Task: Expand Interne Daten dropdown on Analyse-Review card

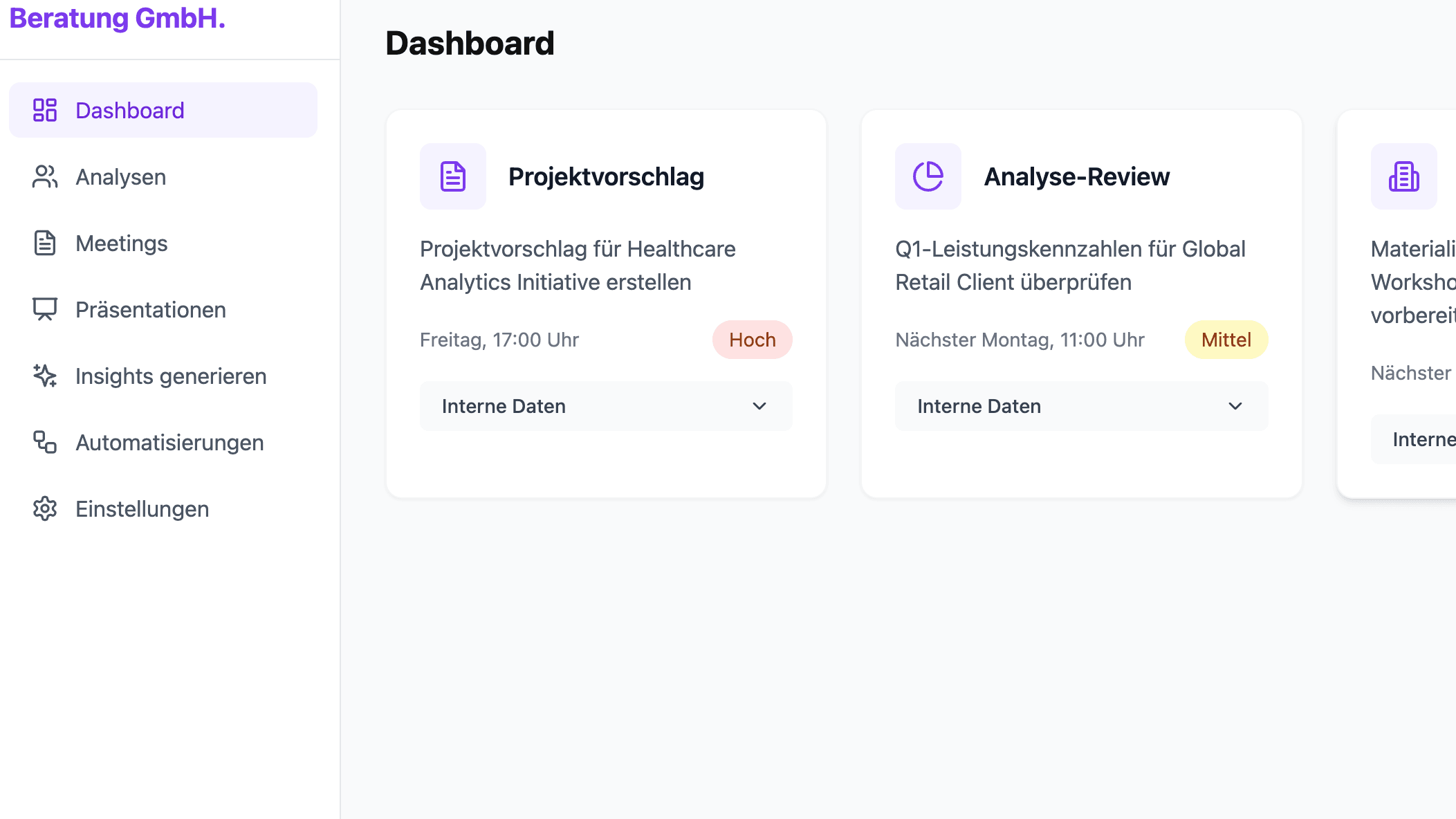Action: [1081, 406]
